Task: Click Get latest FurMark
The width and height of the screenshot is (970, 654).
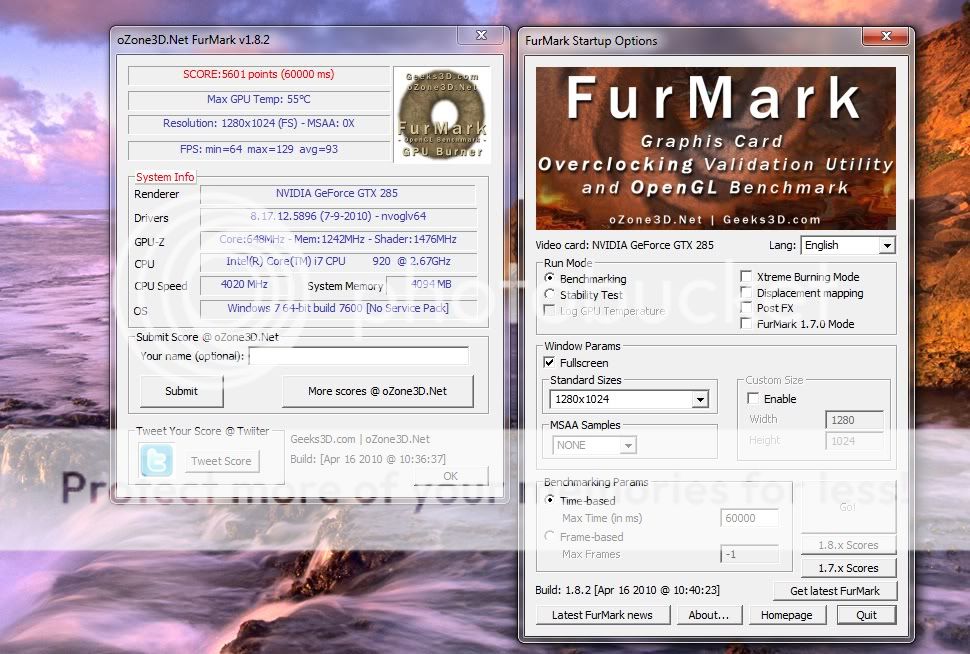Action: click(835, 591)
